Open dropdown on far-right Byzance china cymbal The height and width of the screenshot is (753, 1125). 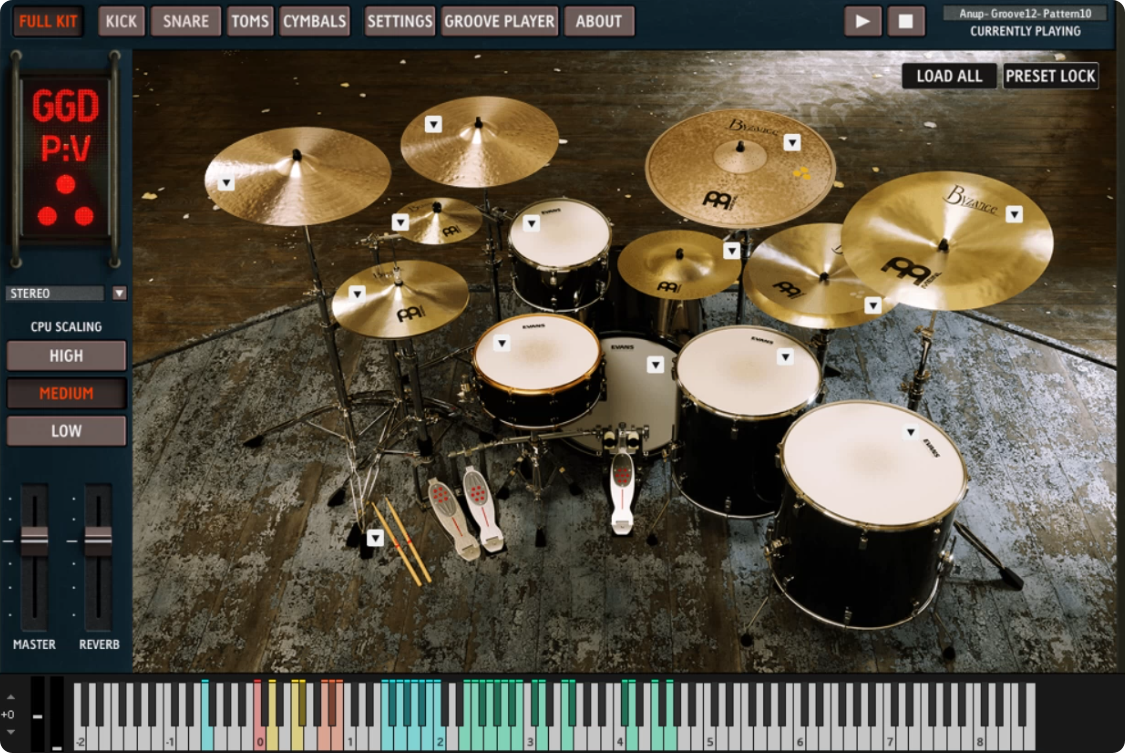click(1014, 214)
